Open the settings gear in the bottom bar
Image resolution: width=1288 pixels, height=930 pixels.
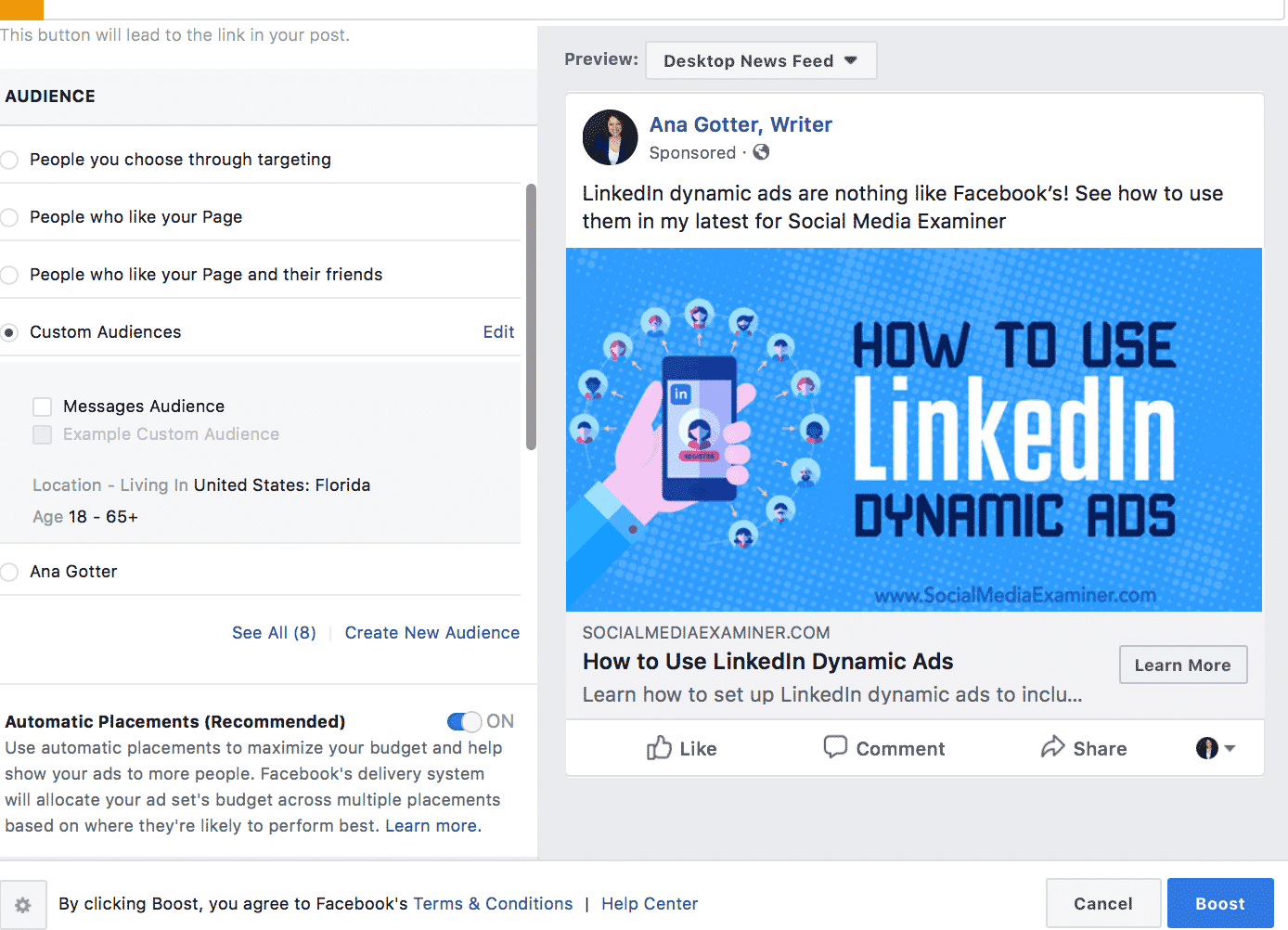coord(23,905)
